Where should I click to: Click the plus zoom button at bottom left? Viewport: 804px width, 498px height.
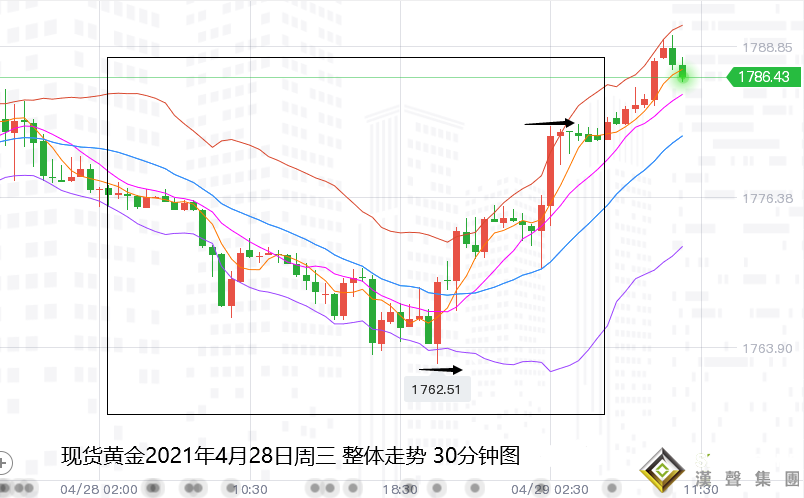pyautogui.click(x=5, y=463)
